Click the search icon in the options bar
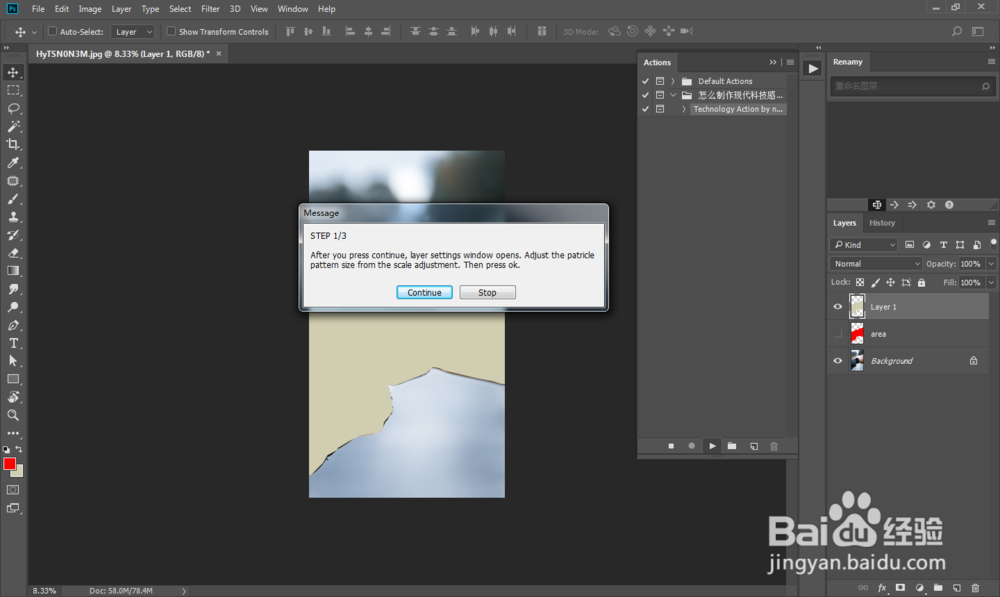The height and width of the screenshot is (597, 1000). pos(957,31)
